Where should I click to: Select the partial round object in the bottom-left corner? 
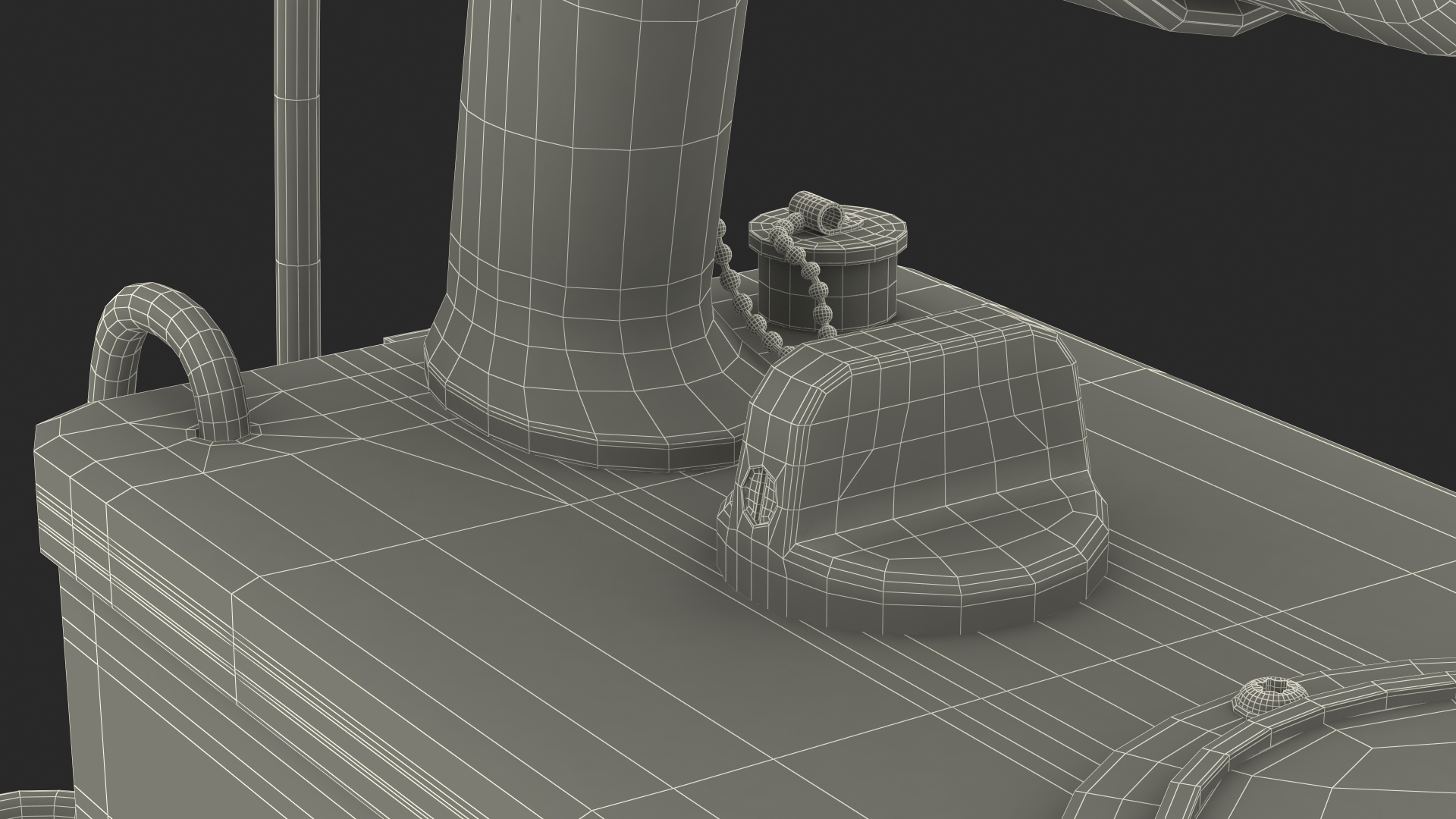tap(38, 804)
